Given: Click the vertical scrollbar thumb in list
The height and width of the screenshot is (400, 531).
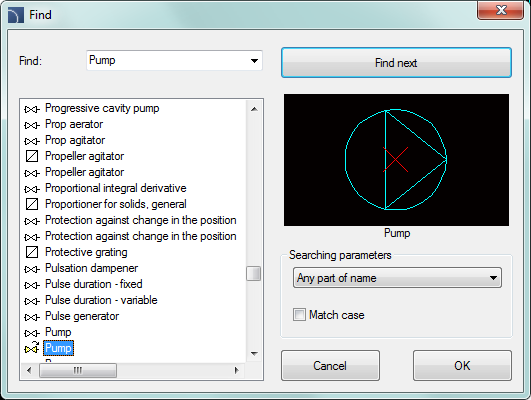Looking at the screenshot, I should point(254,274).
